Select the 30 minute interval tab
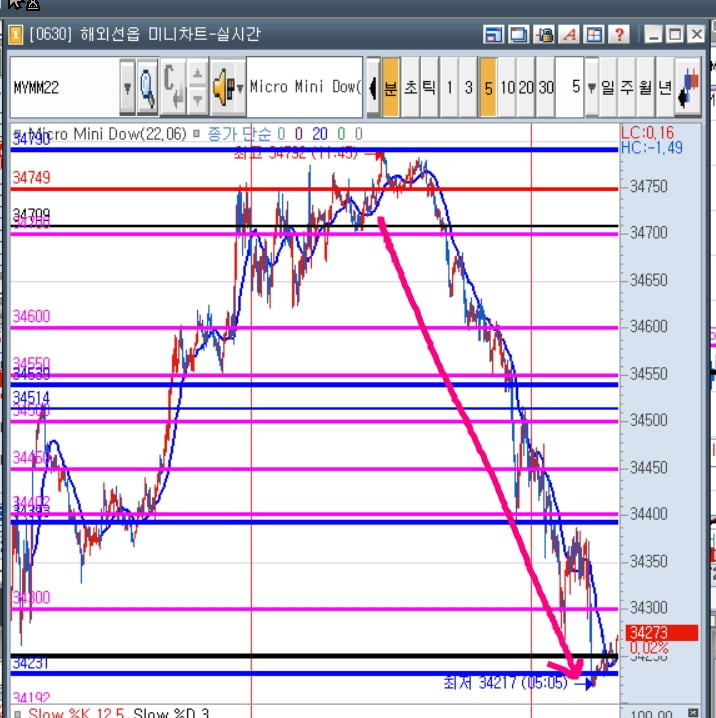Viewport: 716px width, 718px height. coord(546,87)
